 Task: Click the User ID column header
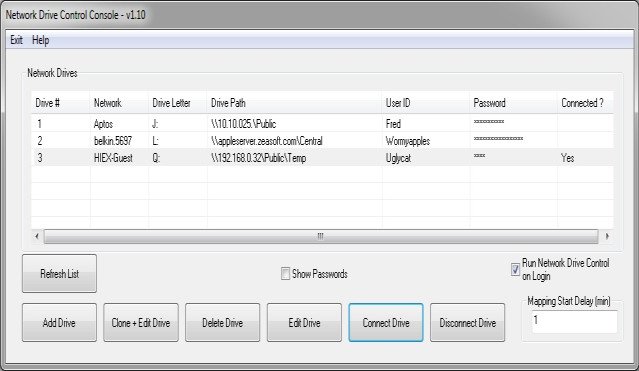tap(426, 103)
